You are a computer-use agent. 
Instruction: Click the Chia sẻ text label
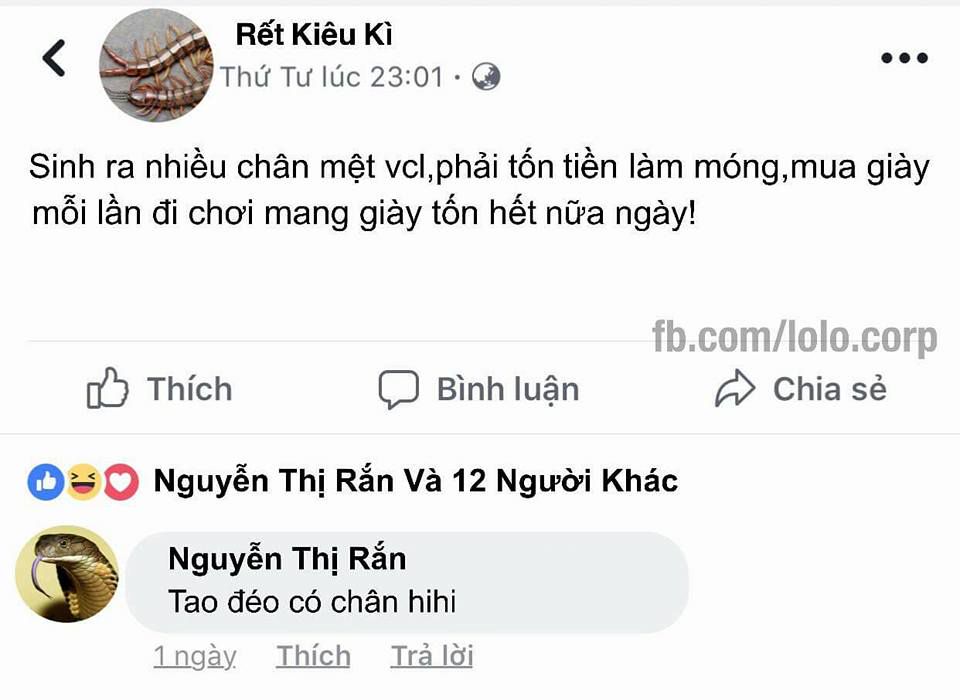pos(830,390)
